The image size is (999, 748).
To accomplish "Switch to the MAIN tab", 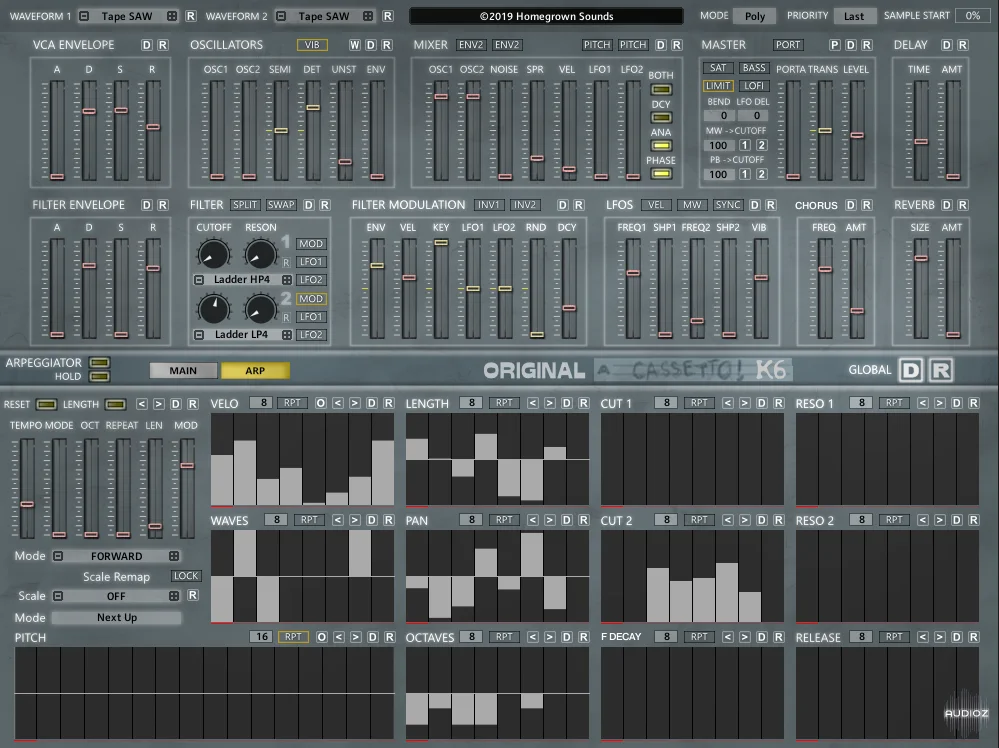I will click(x=183, y=370).
